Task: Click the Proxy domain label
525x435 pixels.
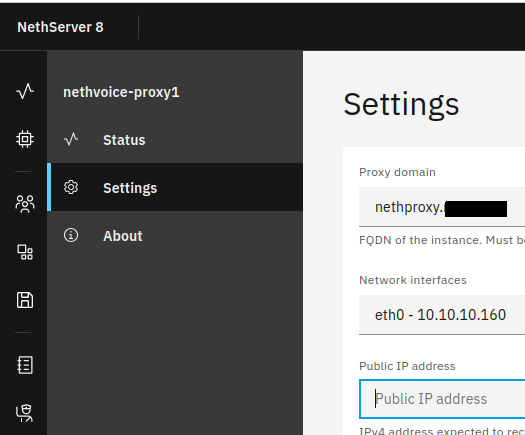Action: pos(397,172)
